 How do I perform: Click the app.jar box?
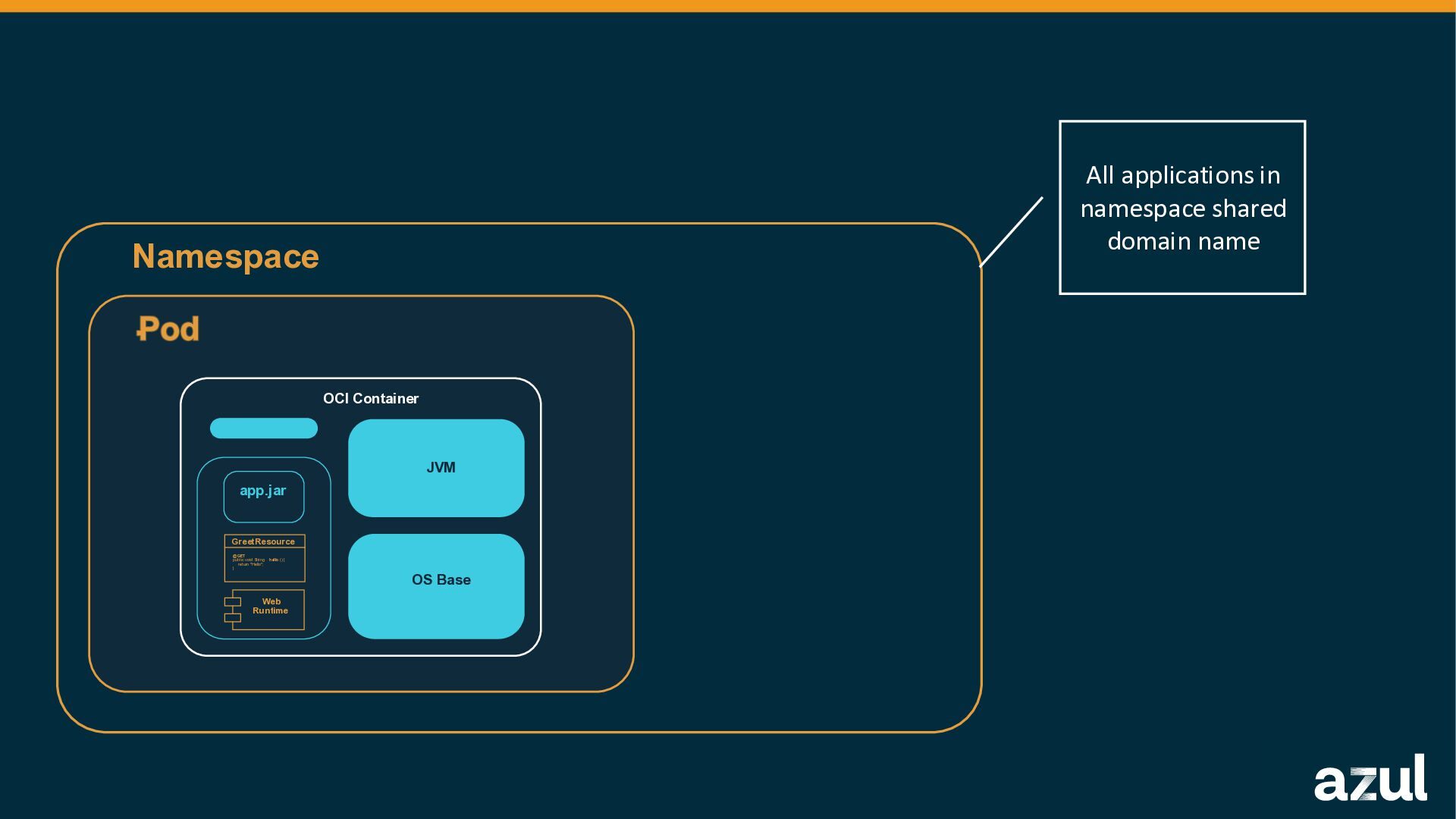263,497
